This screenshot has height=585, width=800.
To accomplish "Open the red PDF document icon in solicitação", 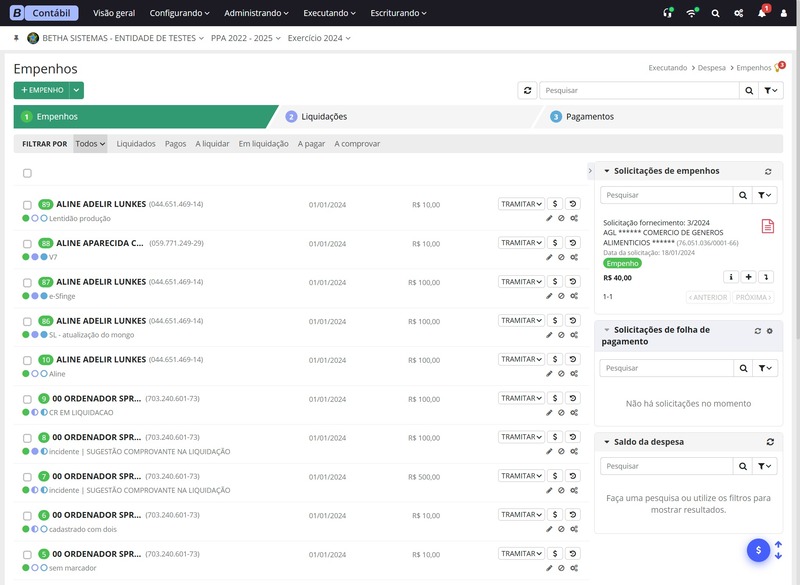I will point(767,226).
